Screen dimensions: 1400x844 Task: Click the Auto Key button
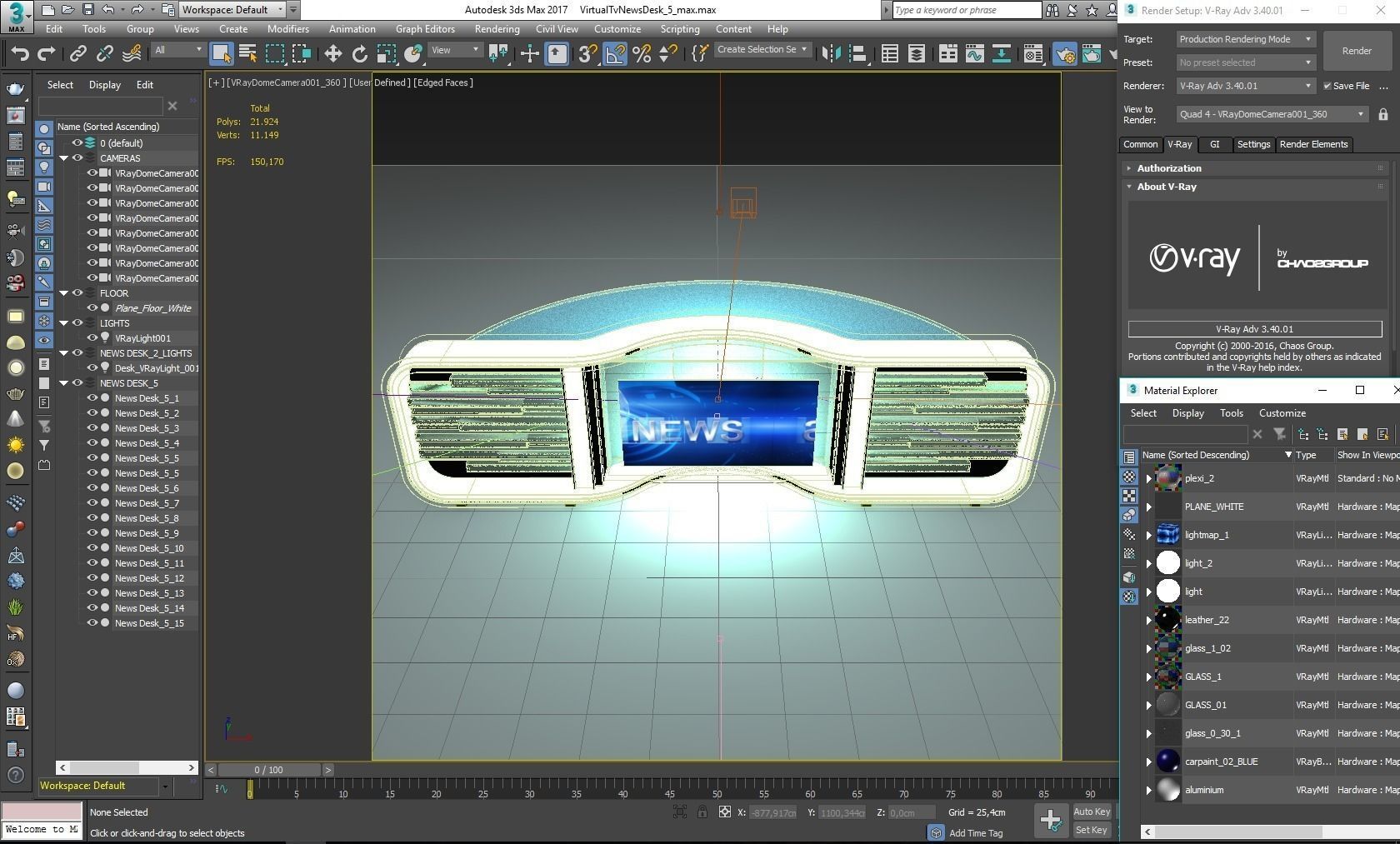point(1092,812)
